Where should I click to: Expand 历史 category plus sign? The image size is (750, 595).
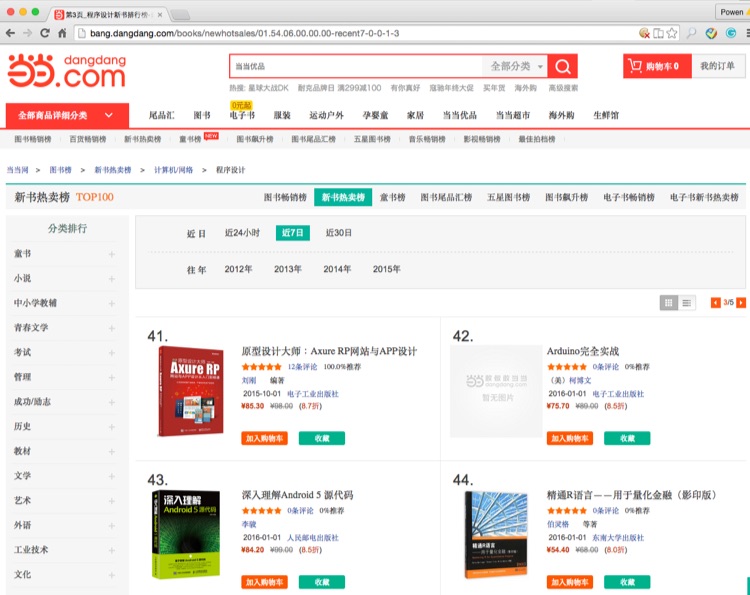pyautogui.click(x=111, y=427)
